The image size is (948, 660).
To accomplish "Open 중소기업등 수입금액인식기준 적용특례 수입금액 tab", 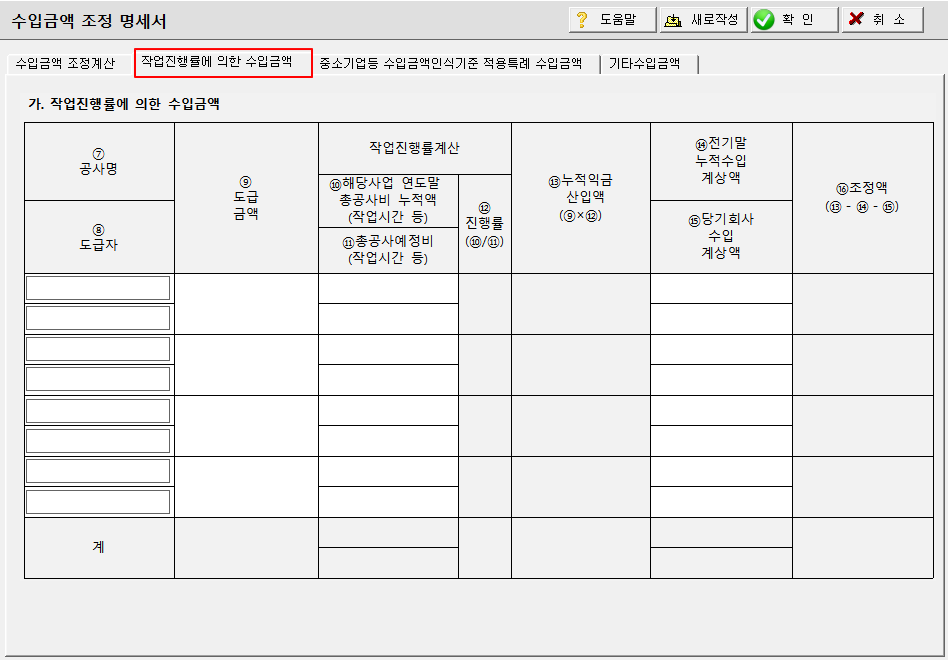I will click(451, 63).
